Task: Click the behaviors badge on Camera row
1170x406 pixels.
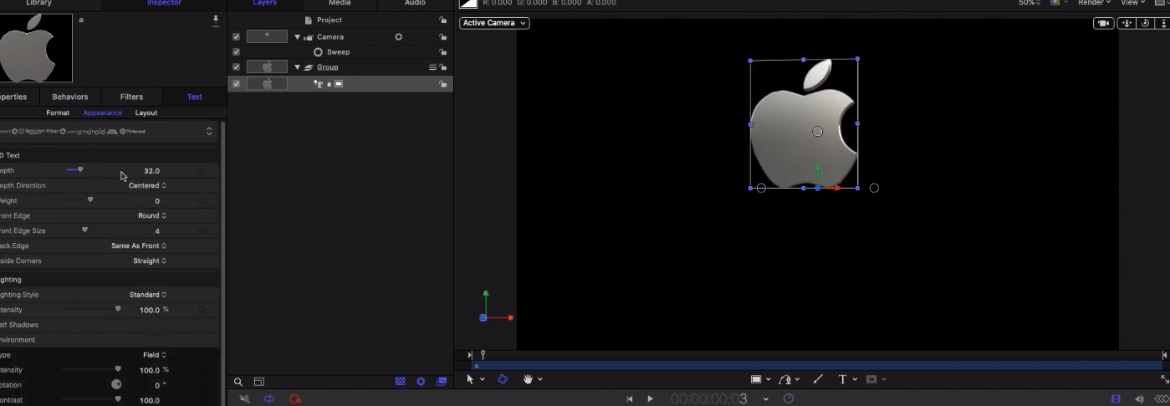Action: click(398, 37)
